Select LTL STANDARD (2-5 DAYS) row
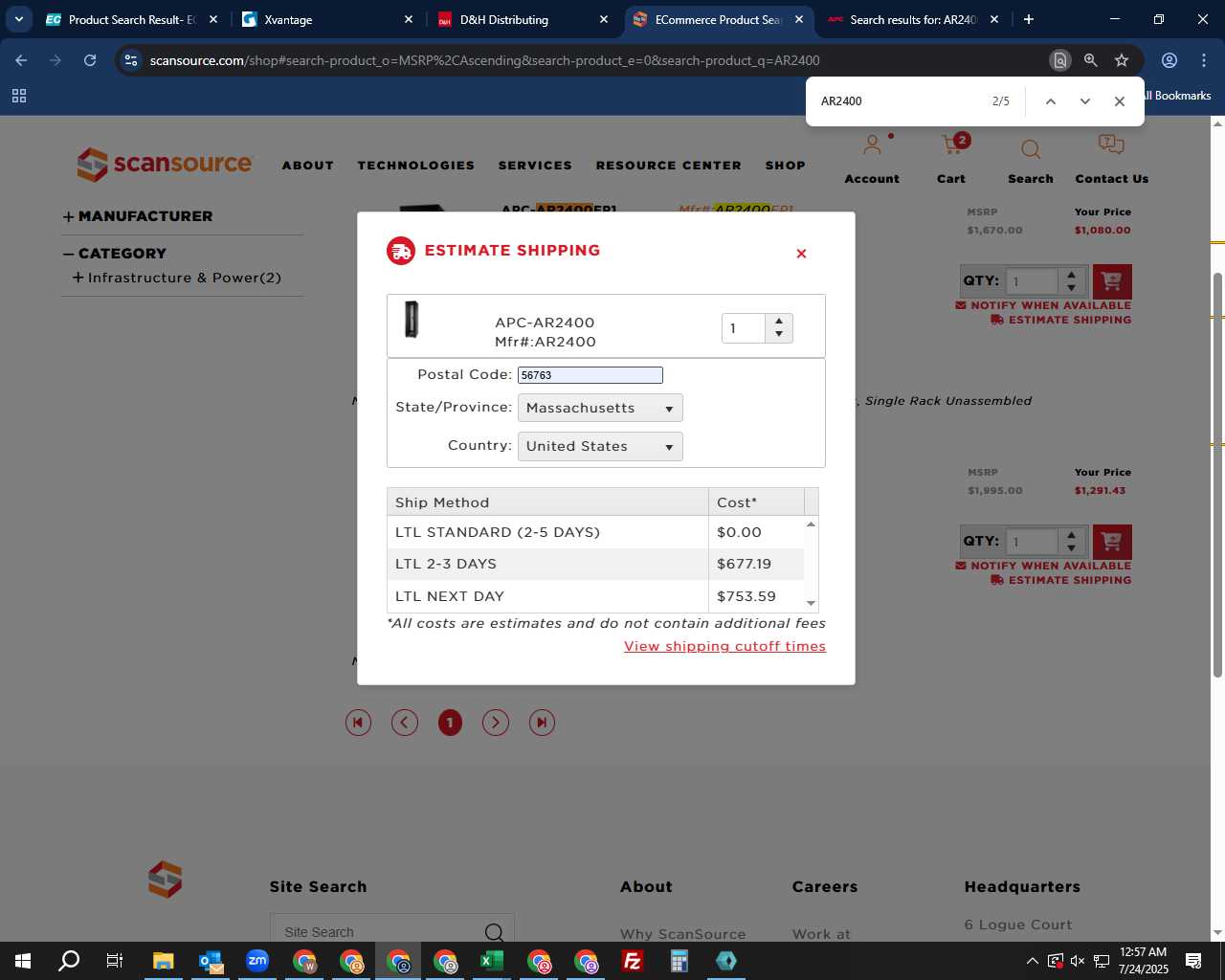The image size is (1225, 980). coord(595,532)
